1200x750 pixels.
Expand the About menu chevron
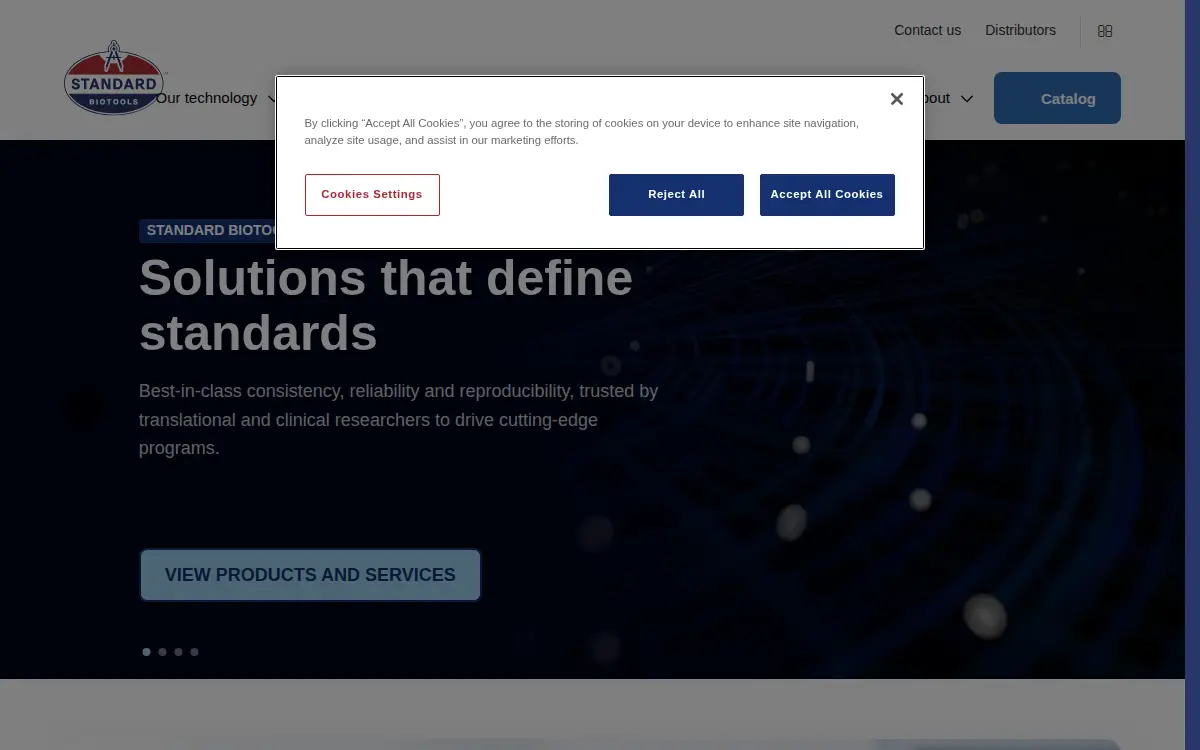point(967,98)
